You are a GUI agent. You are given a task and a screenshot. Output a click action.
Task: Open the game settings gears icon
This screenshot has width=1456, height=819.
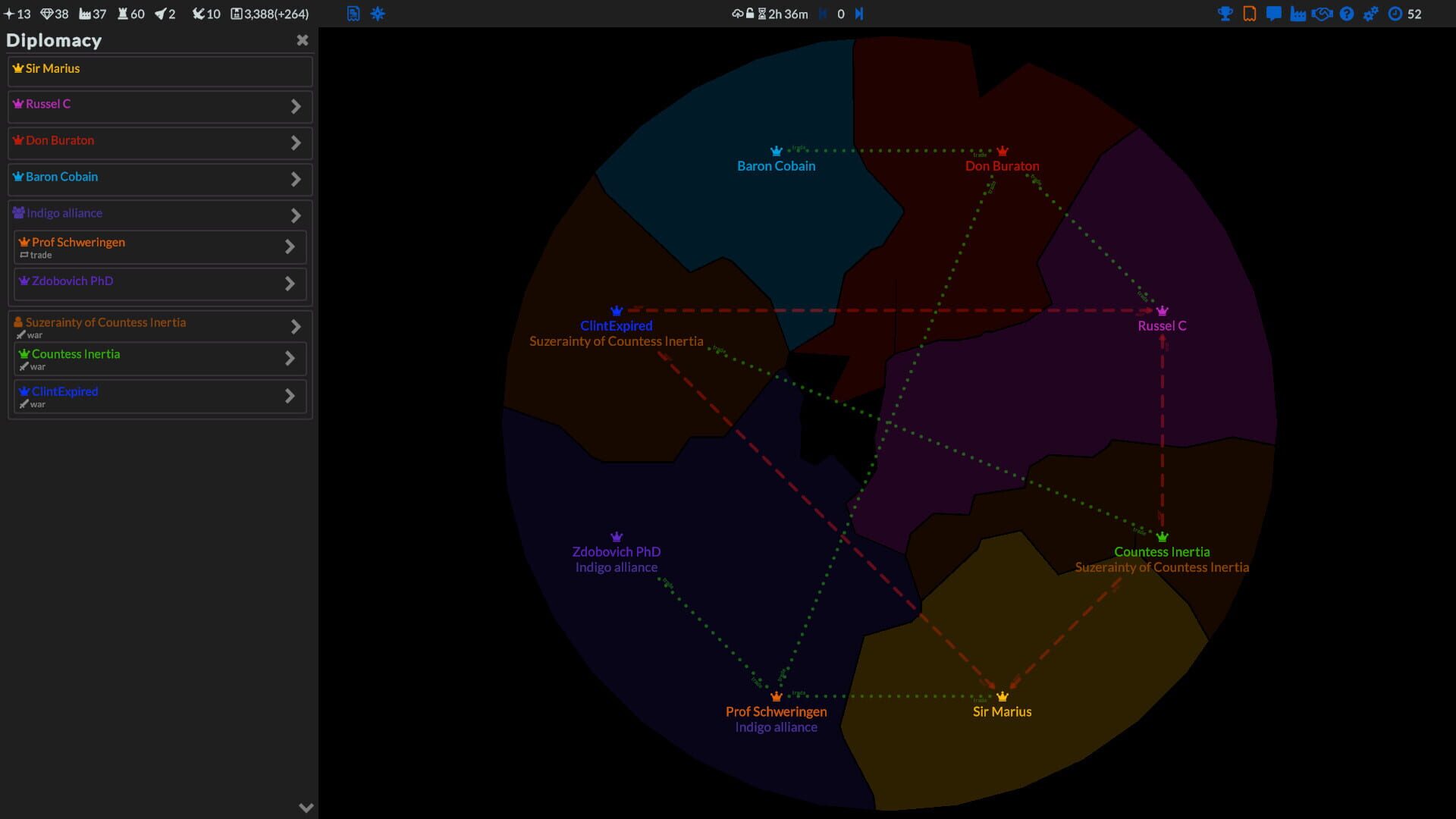click(1371, 13)
